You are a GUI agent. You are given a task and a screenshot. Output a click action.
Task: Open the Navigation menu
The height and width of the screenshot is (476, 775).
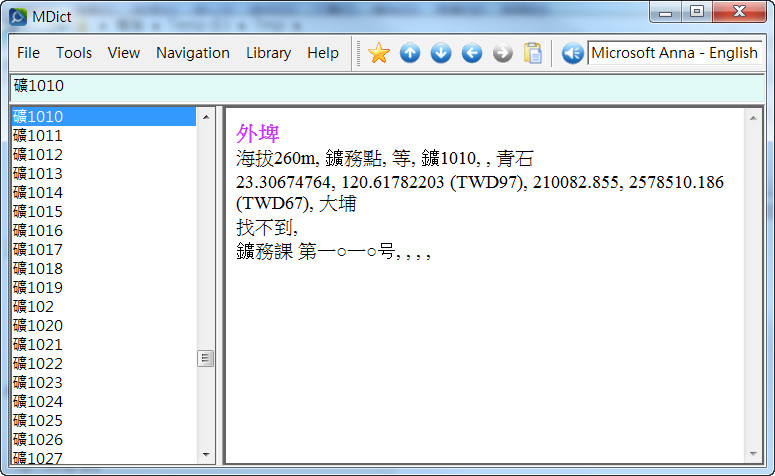193,53
